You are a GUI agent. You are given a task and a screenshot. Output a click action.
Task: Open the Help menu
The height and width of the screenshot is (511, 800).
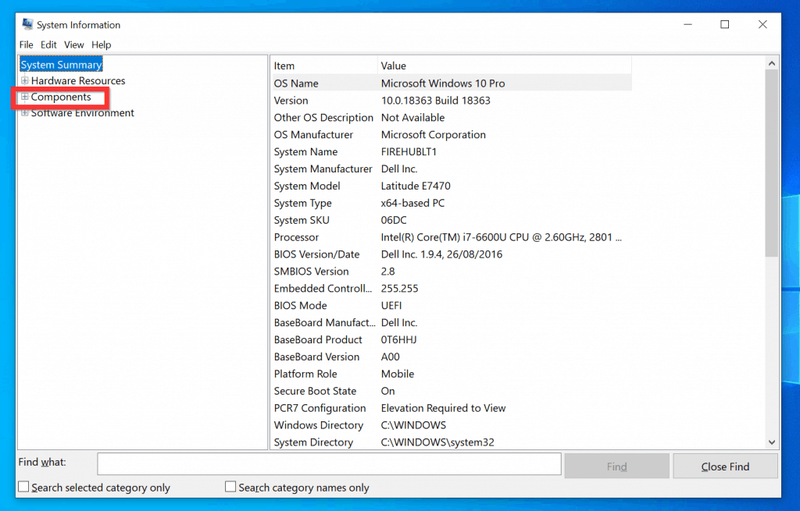click(101, 45)
